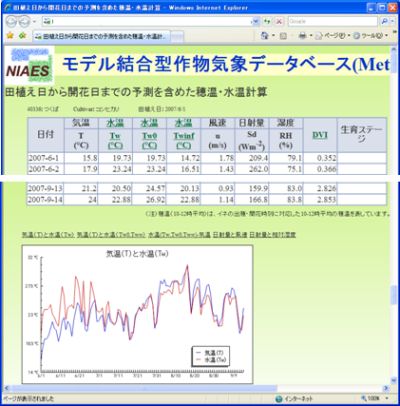Open the 日射量と風速 graph link
400x406 pixels.
point(230,235)
